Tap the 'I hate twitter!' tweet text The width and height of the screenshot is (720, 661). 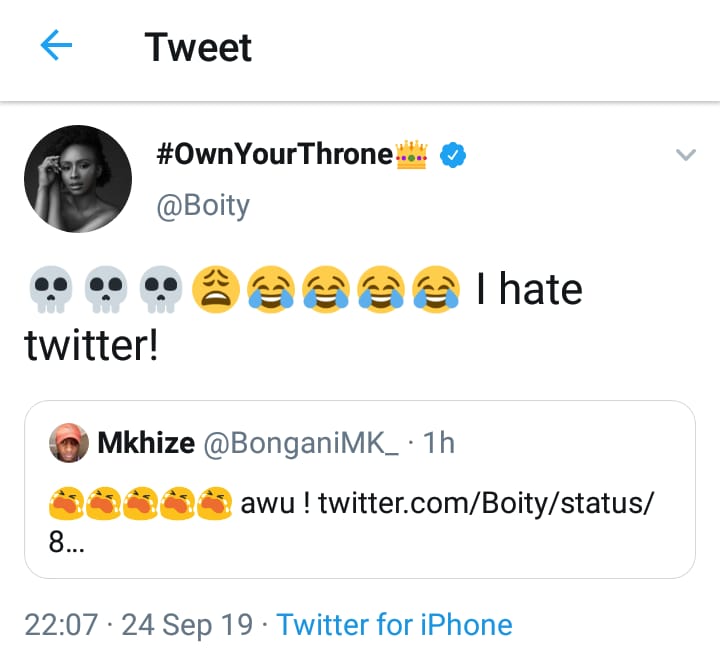point(304,317)
